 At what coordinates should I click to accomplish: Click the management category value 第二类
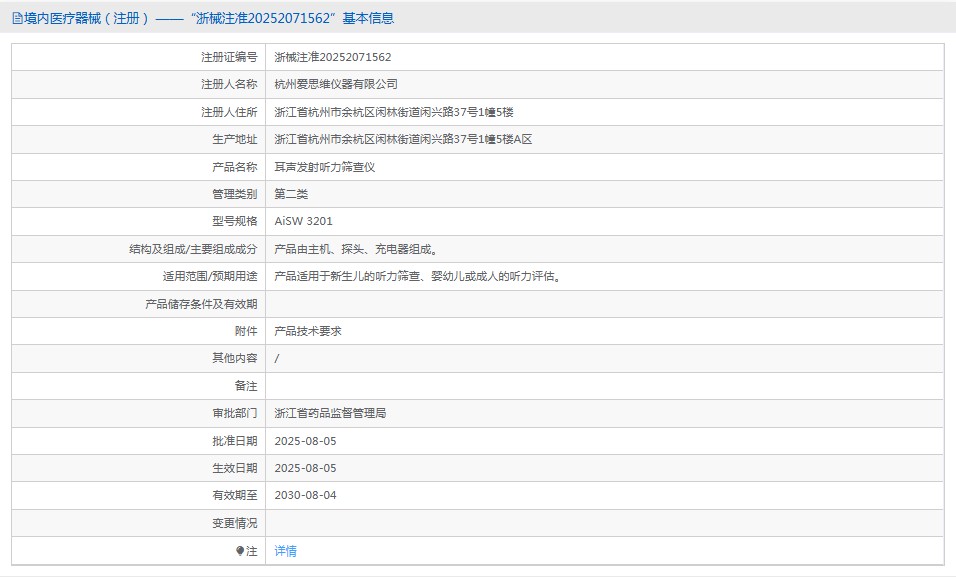[291, 194]
